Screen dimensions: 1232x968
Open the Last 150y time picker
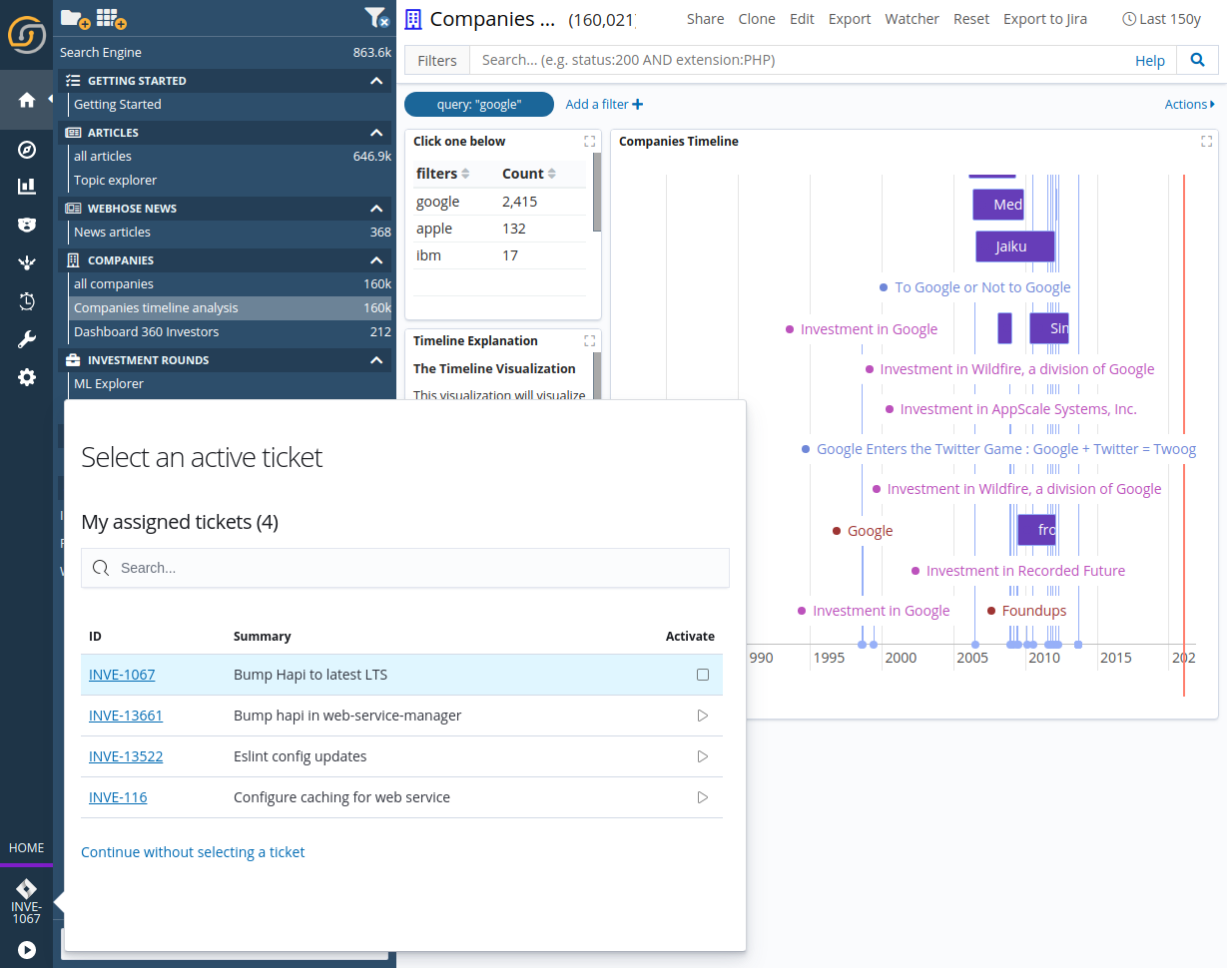point(1162,19)
